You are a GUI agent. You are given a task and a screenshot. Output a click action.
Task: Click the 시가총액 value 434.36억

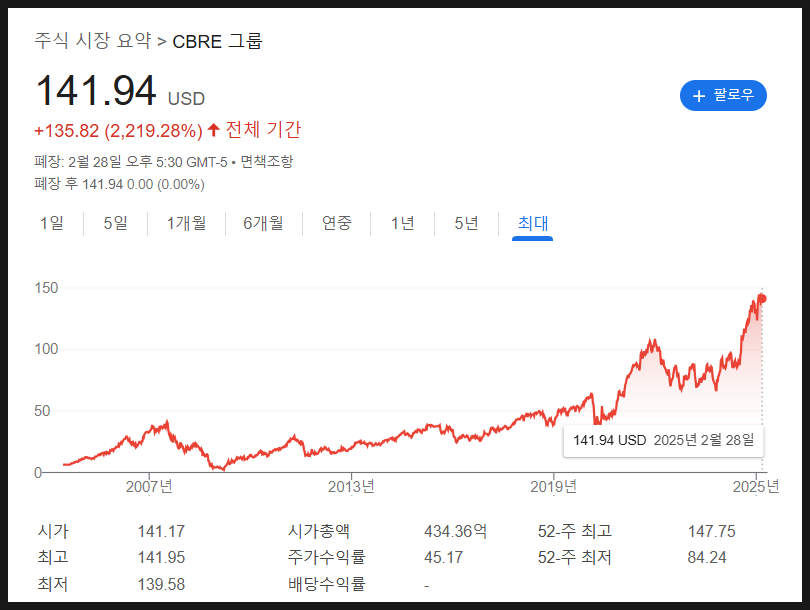tap(456, 531)
